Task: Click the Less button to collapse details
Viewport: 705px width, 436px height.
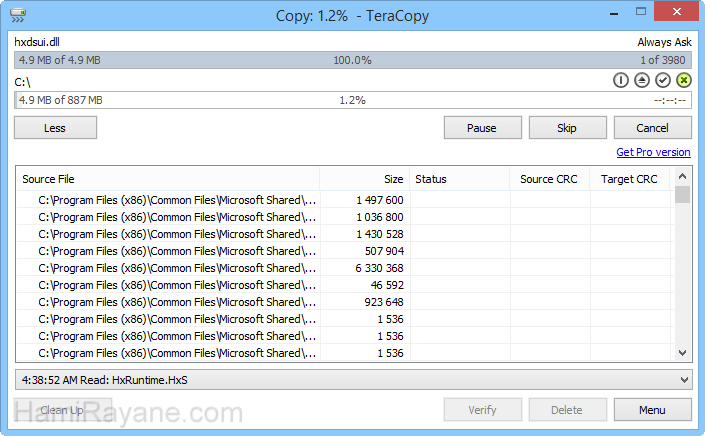Action: click(x=55, y=128)
